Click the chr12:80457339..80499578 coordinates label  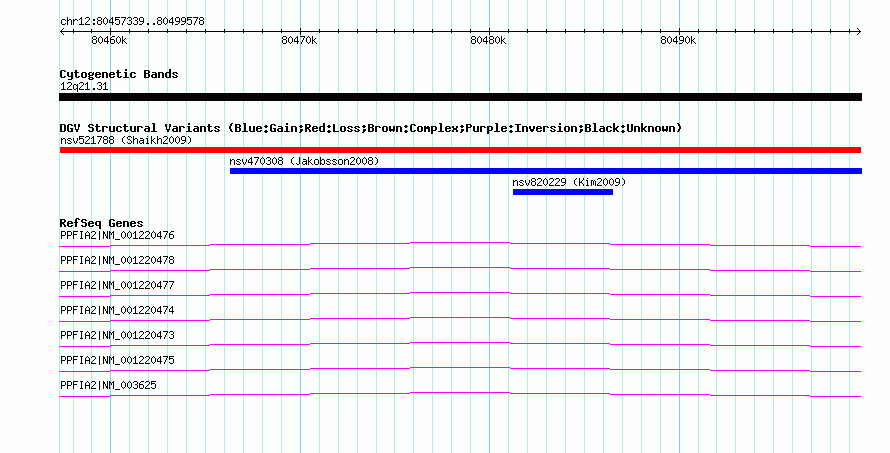pyautogui.click(x=132, y=22)
